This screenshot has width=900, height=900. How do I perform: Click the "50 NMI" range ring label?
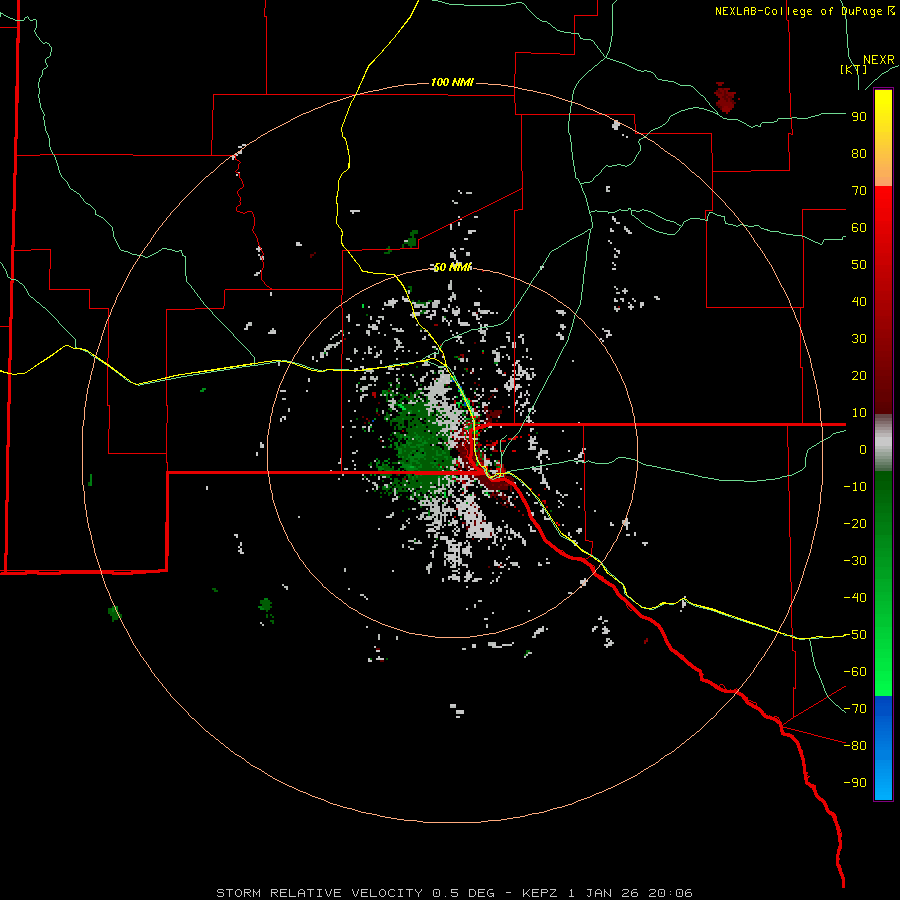click(x=452, y=267)
